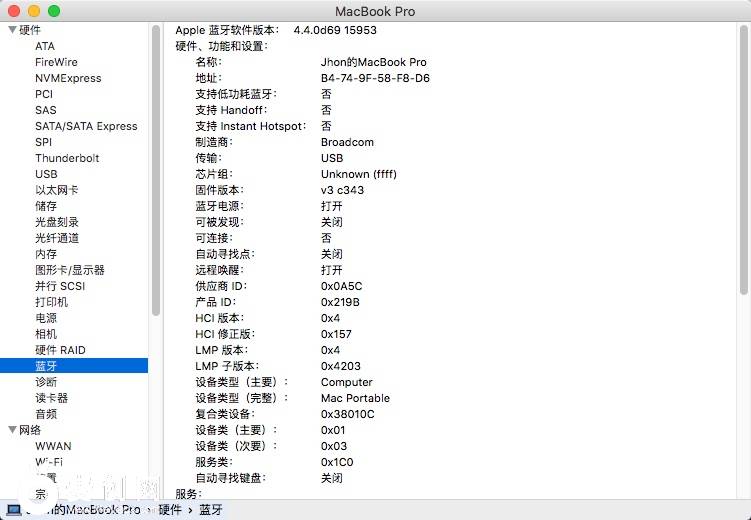The image size is (751, 520).
Task: Select WWAN under the network section
Action: [53, 446]
